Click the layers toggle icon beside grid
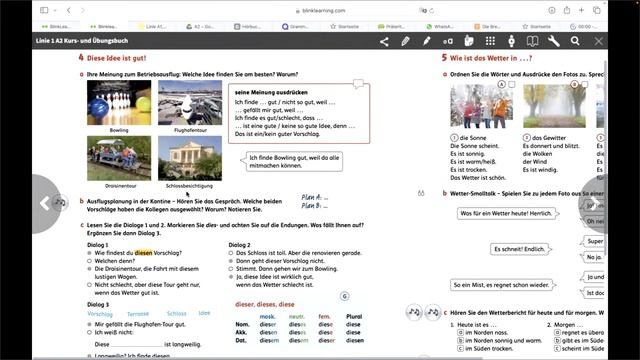Screen dimensions: 640x360 pyautogui.click(x=511, y=41)
